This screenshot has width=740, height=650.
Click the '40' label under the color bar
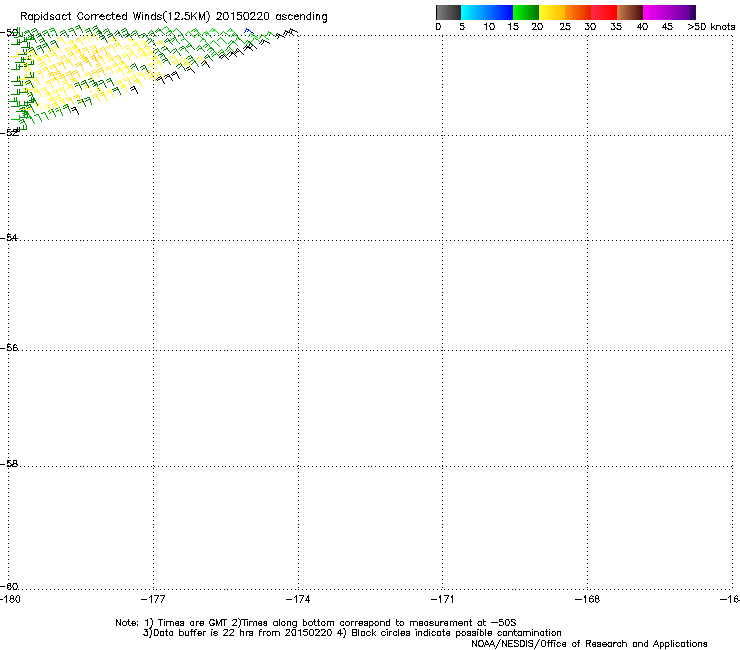pyautogui.click(x=642, y=27)
